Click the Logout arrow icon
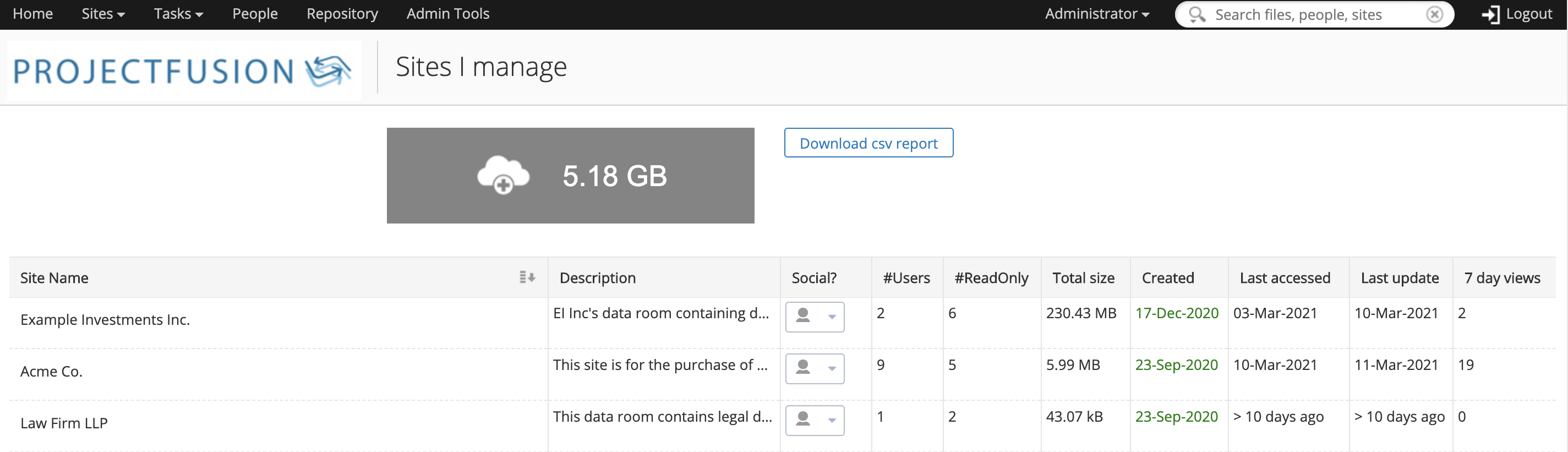 [1490, 15]
